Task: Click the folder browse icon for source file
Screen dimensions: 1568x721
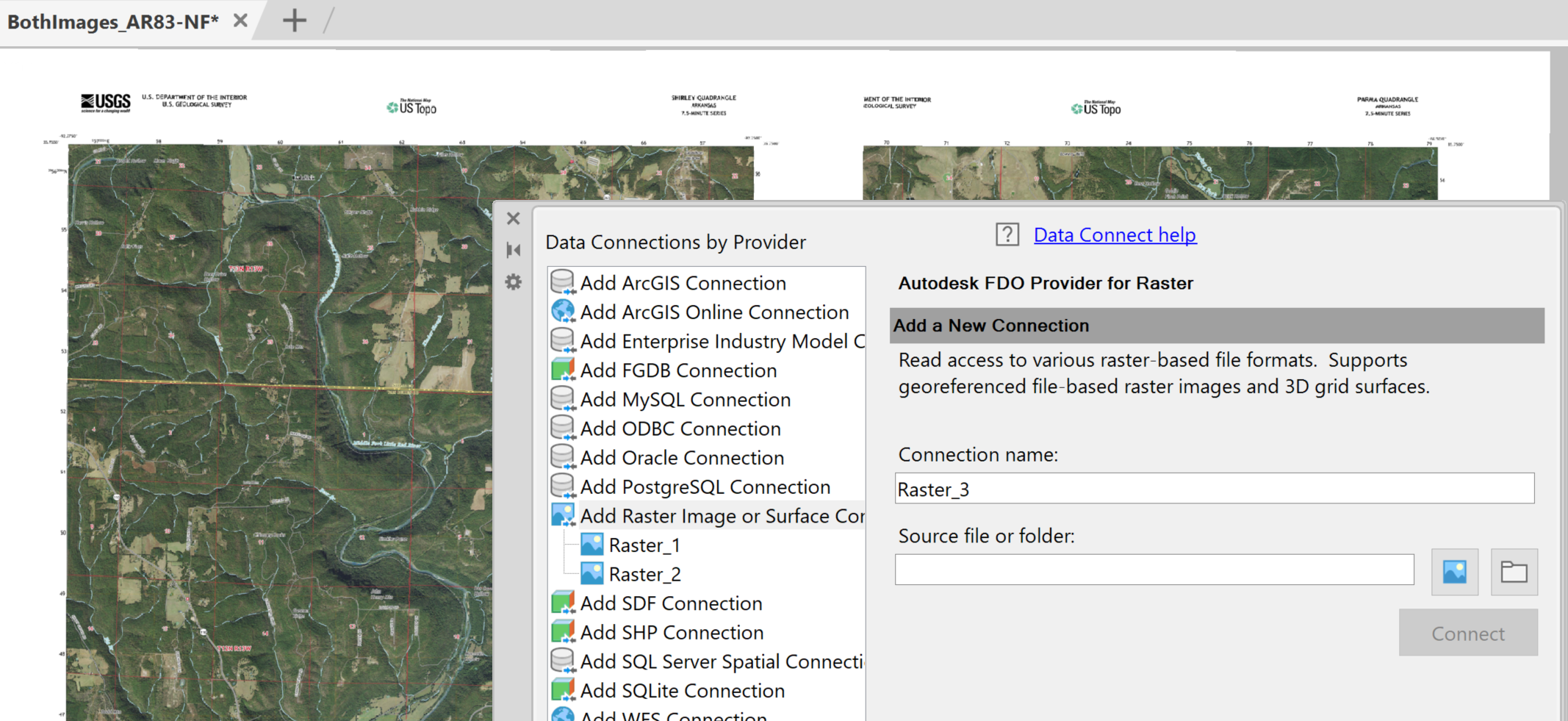Action: (1513, 571)
